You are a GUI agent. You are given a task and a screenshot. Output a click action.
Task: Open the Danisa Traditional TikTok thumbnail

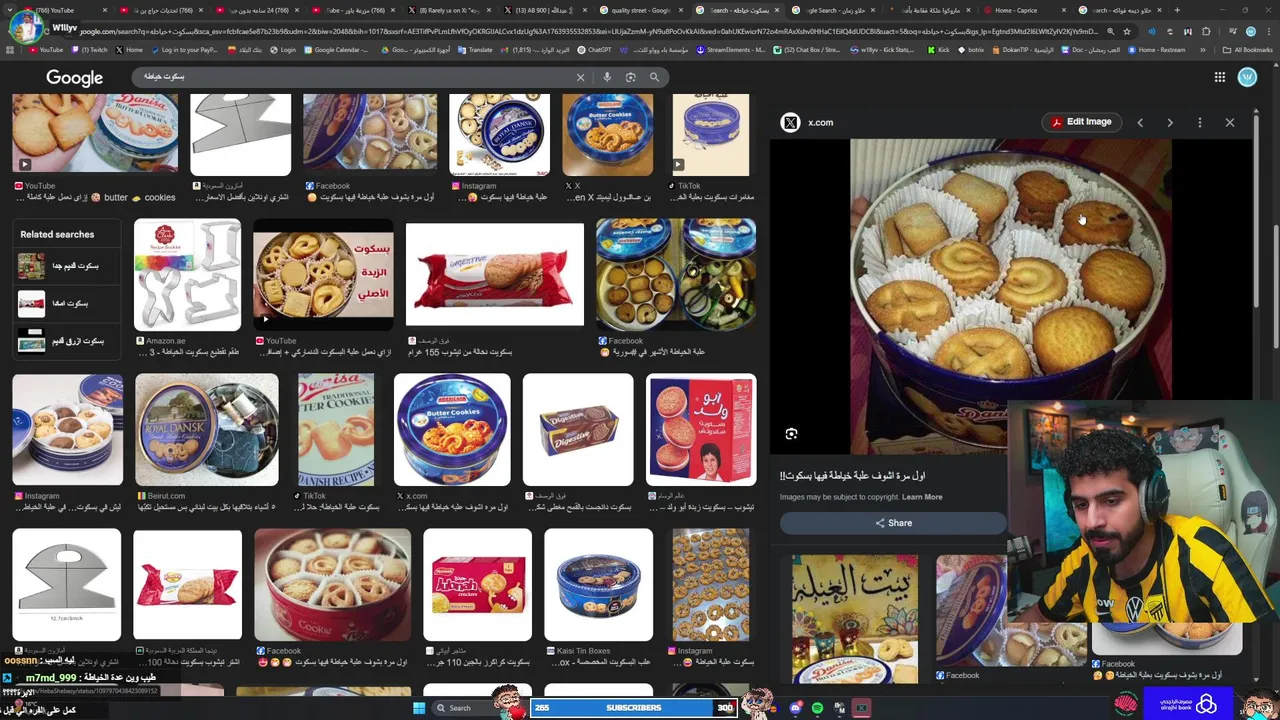[x=336, y=430]
